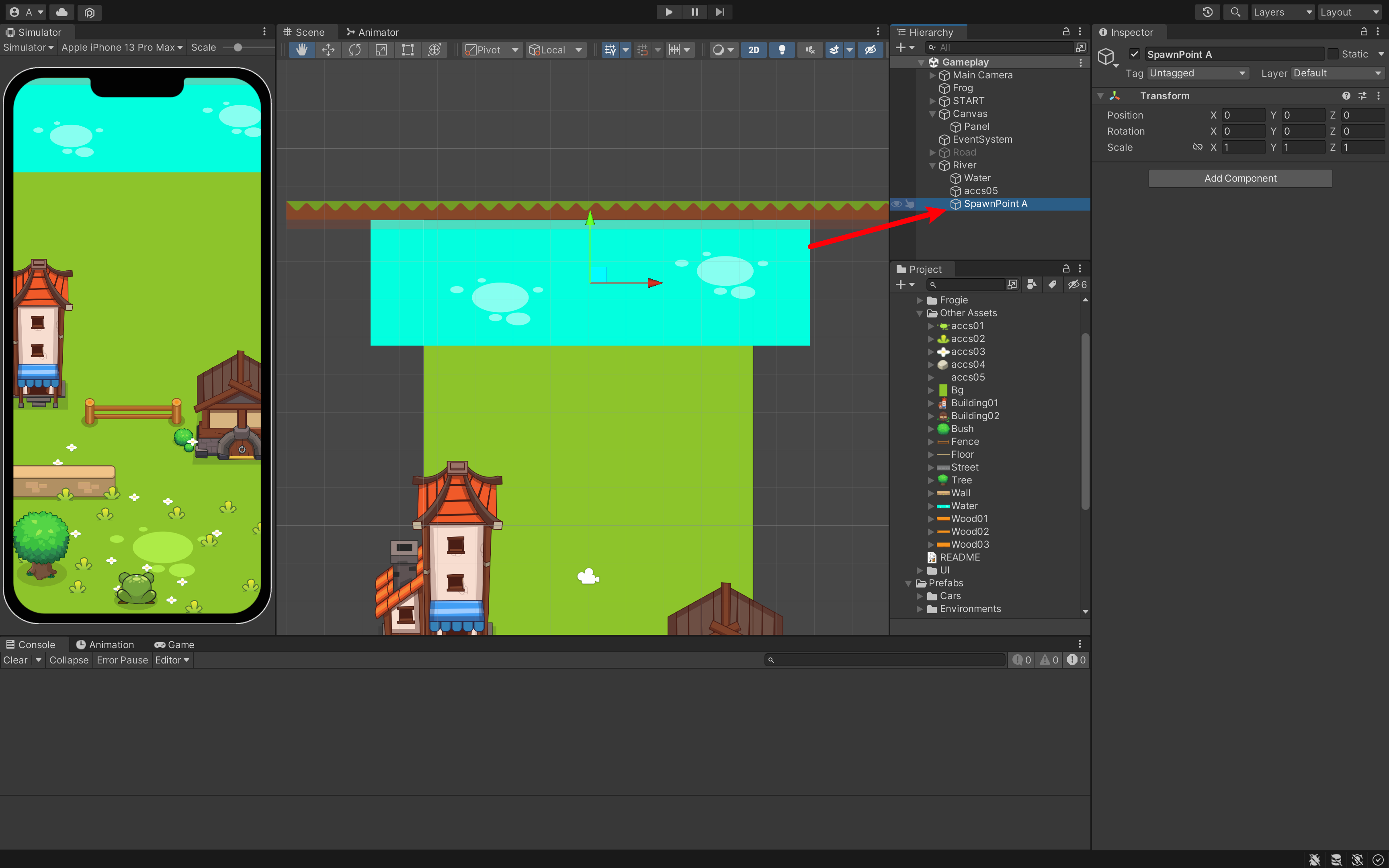Viewport: 1389px width, 868px height.
Task: Toggle the scale constrain proportions link
Action: [x=1197, y=147]
